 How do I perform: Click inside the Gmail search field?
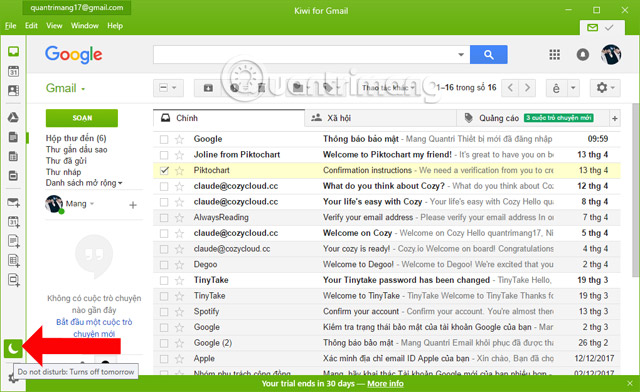coord(304,55)
